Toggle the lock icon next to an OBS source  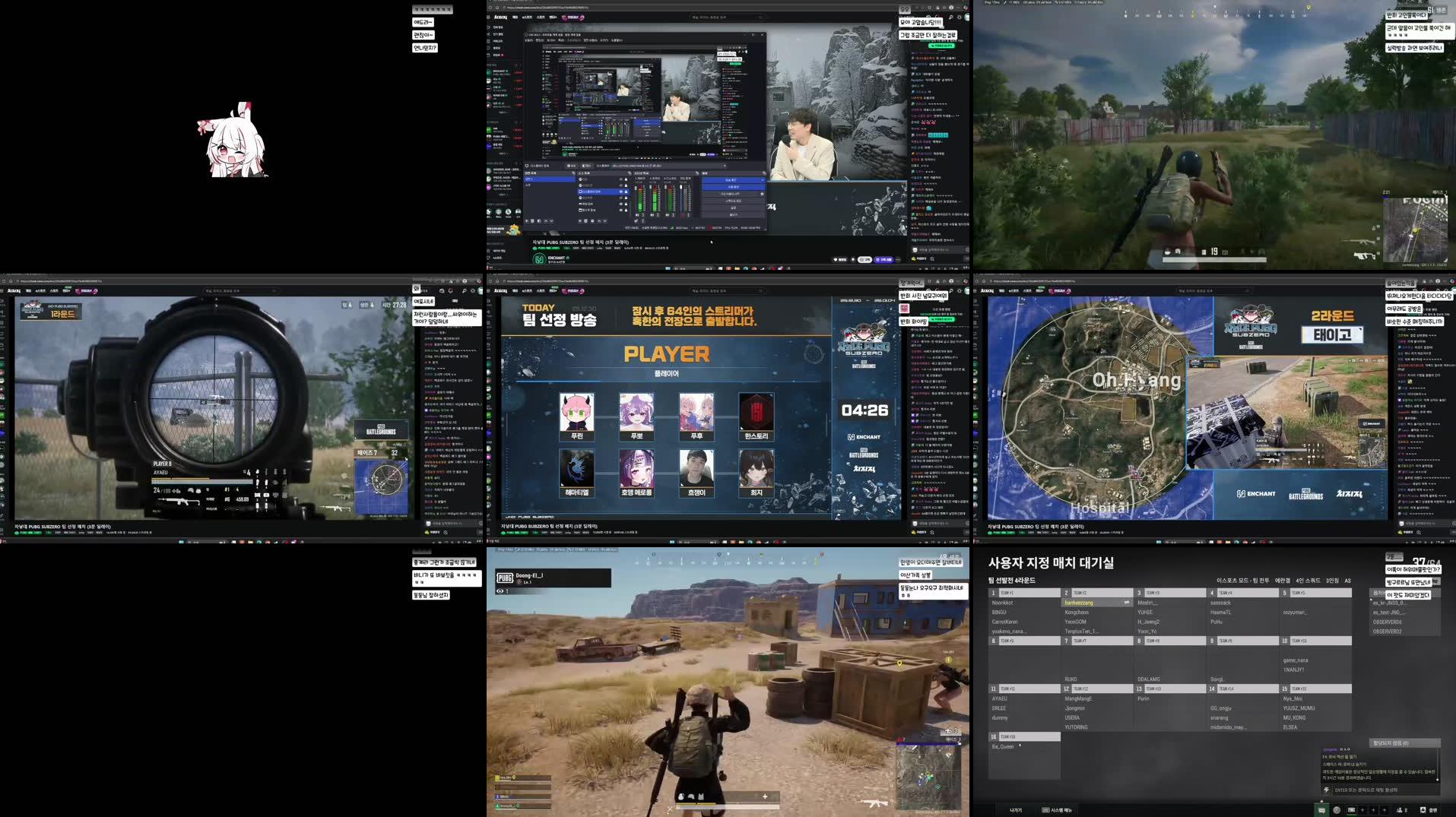(x=626, y=192)
